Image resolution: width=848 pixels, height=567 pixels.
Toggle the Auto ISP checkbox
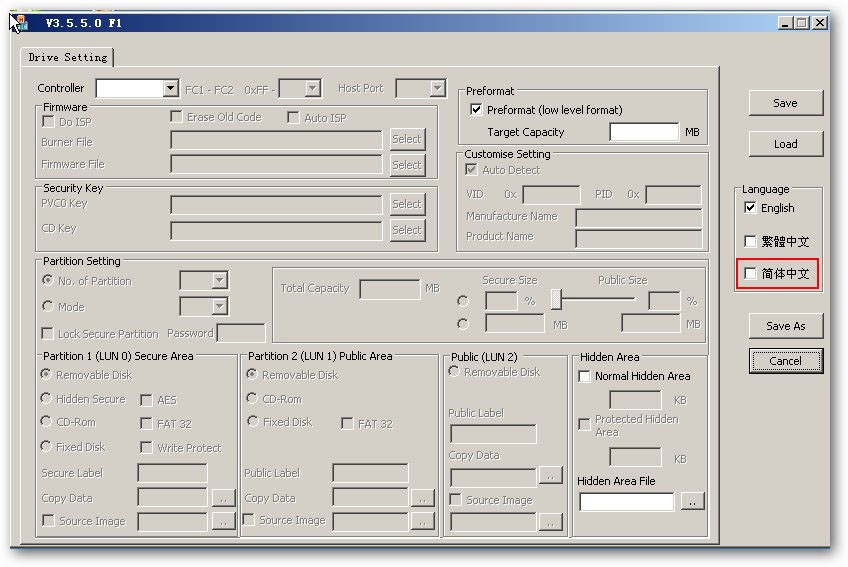(x=293, y=117)
